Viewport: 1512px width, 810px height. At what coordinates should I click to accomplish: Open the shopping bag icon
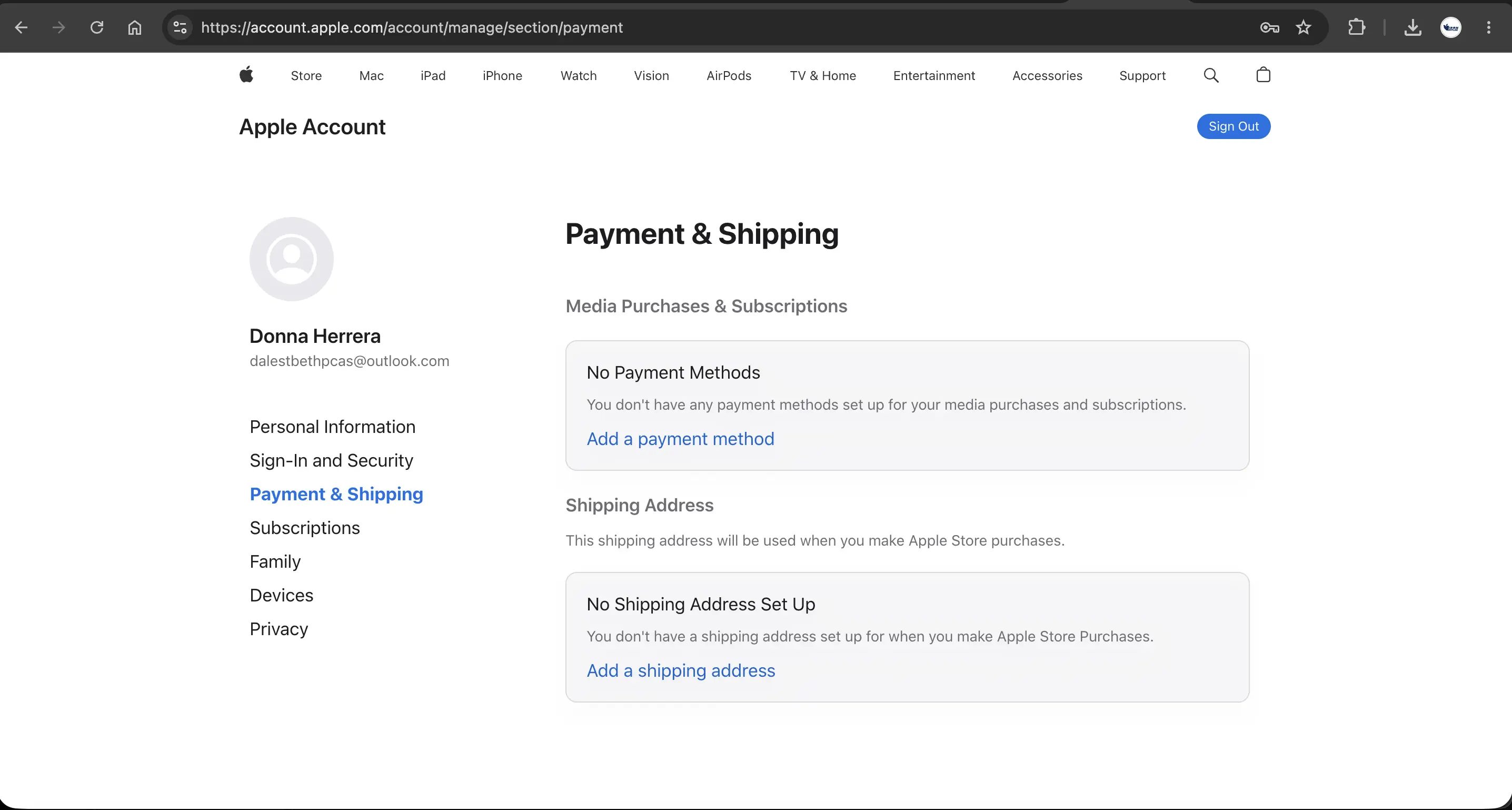(x=1263, y=75)
